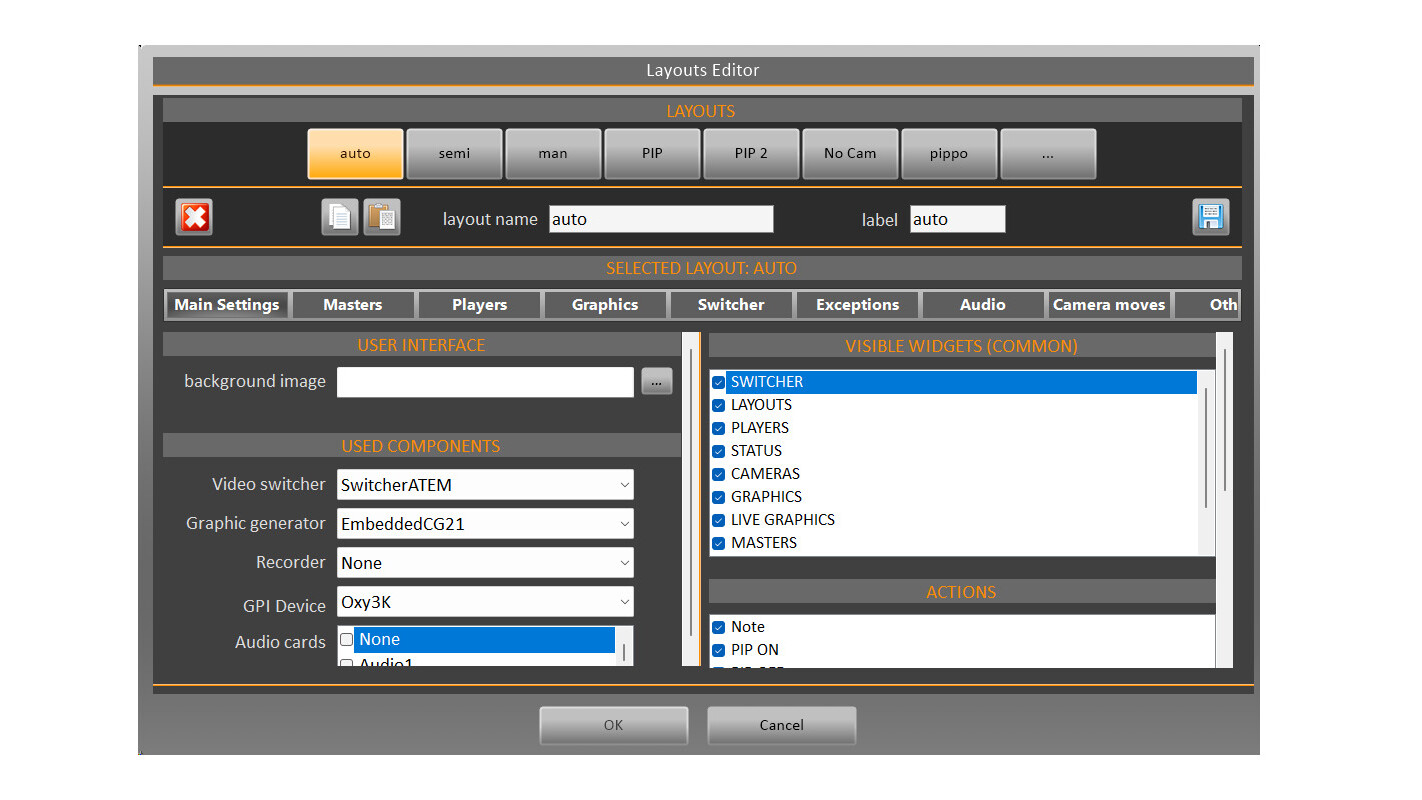This screenshot has height=800, width=1422.
Task: Uncheck the Note action checkbox
Action: coord(718,627)
